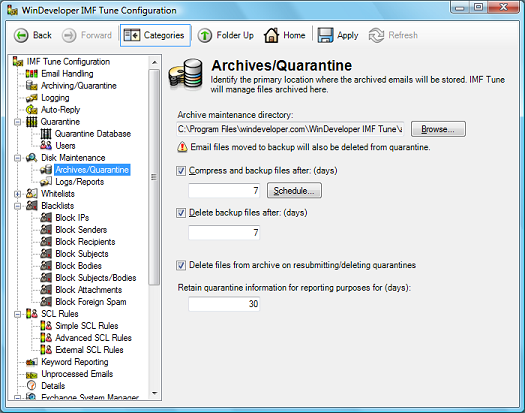Select the SCL Rules tree item

pyautogui.click(x=60, y=314)
